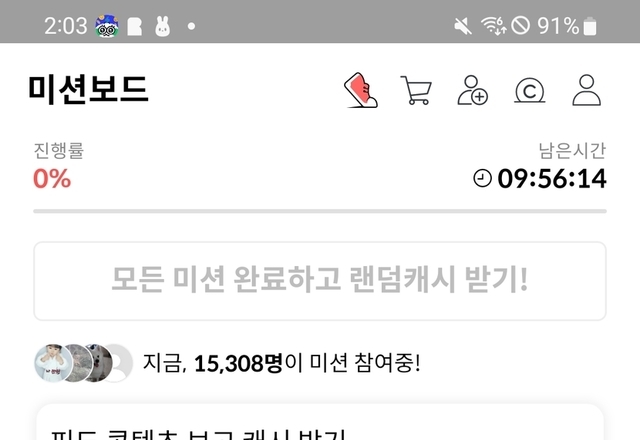Image resolution: width=640 pixels, height=440 pixels.
Task: Tap the battery indicator icon
Action: (x=590, y=26)
